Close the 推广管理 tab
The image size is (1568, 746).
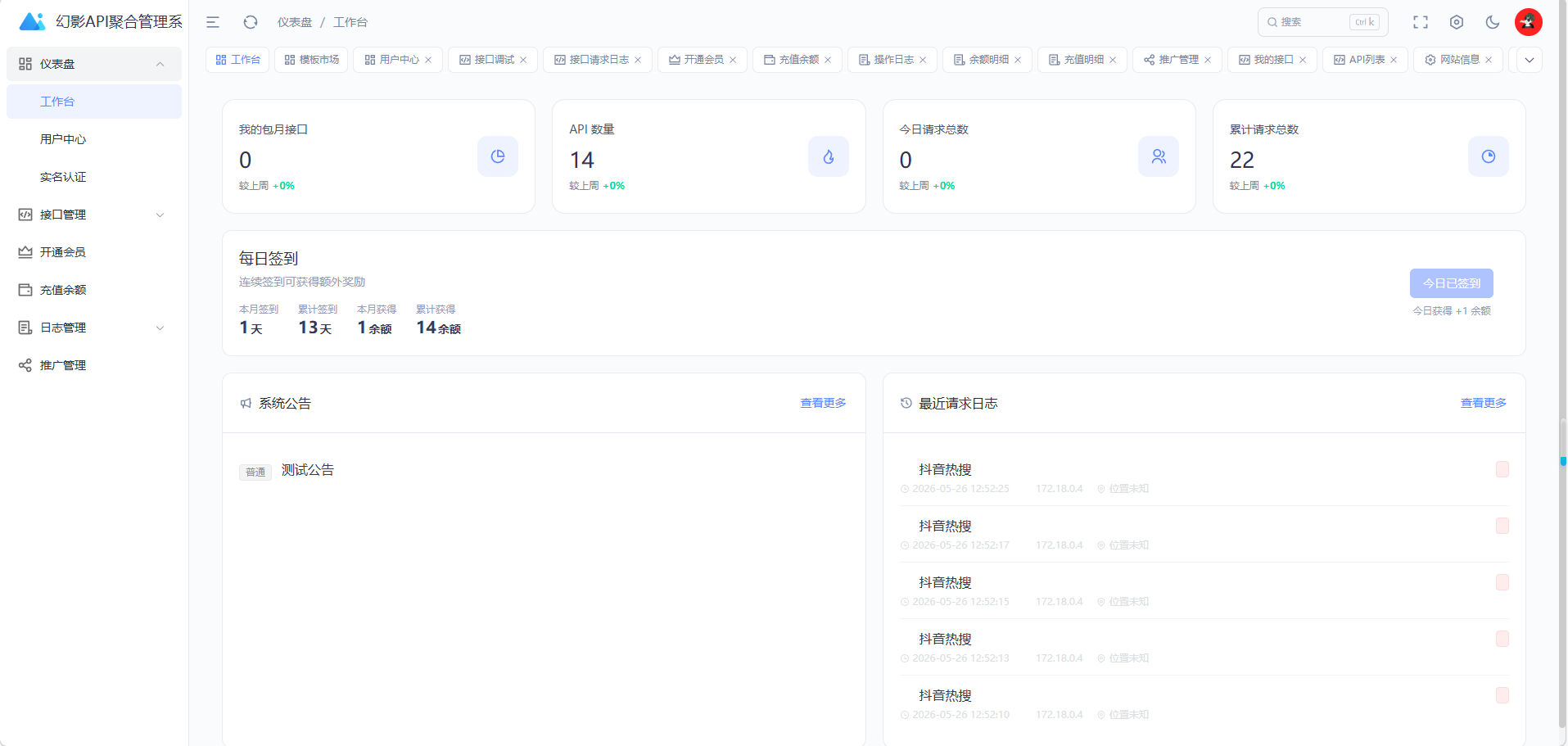(x=1208, y=60)
